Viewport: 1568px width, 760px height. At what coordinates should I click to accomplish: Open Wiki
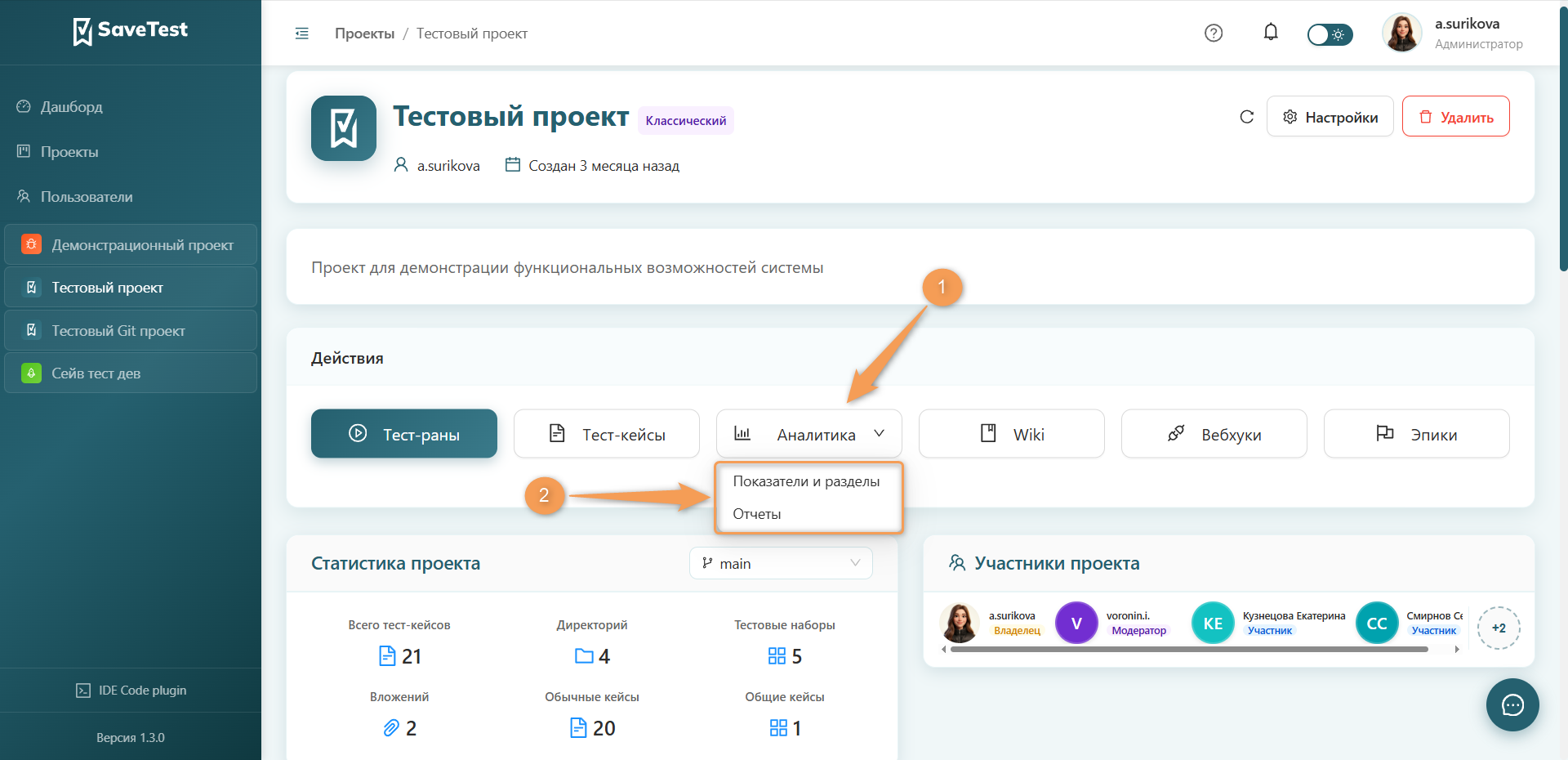[1012, 434]
